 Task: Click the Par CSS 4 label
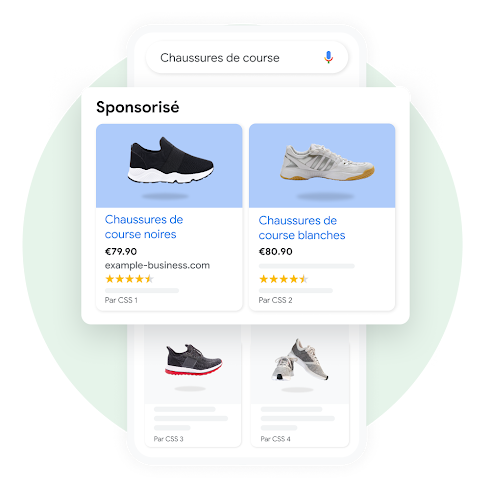tap(275, 439)
